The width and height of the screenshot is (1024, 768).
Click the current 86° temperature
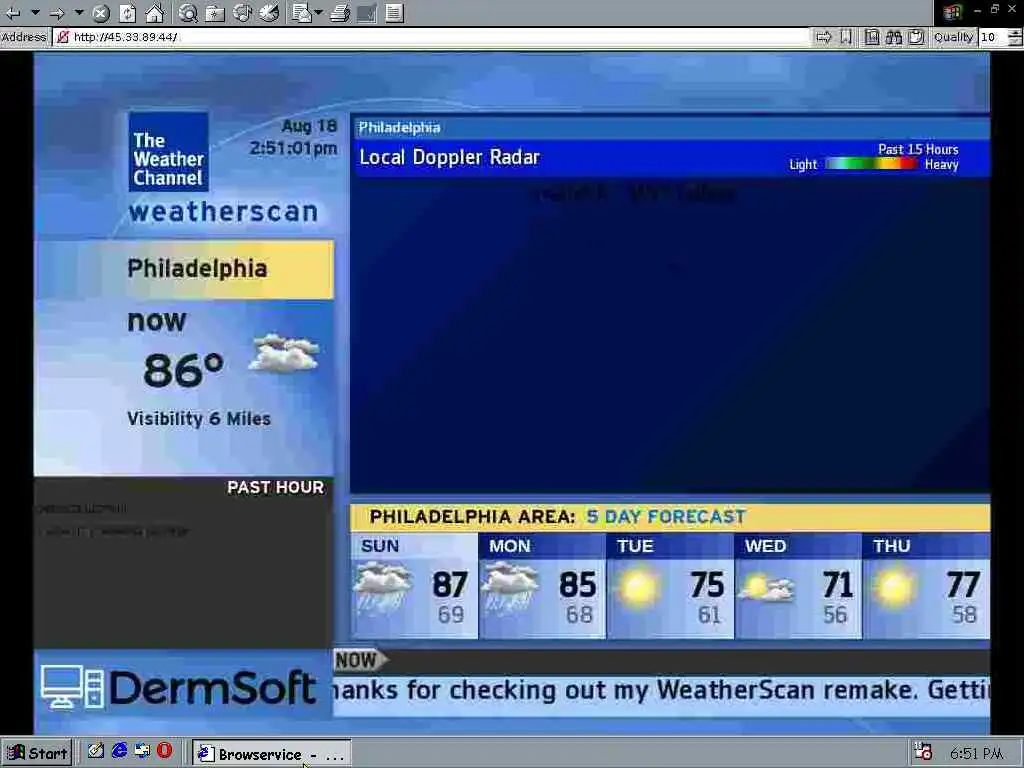[x=184, y=370]
